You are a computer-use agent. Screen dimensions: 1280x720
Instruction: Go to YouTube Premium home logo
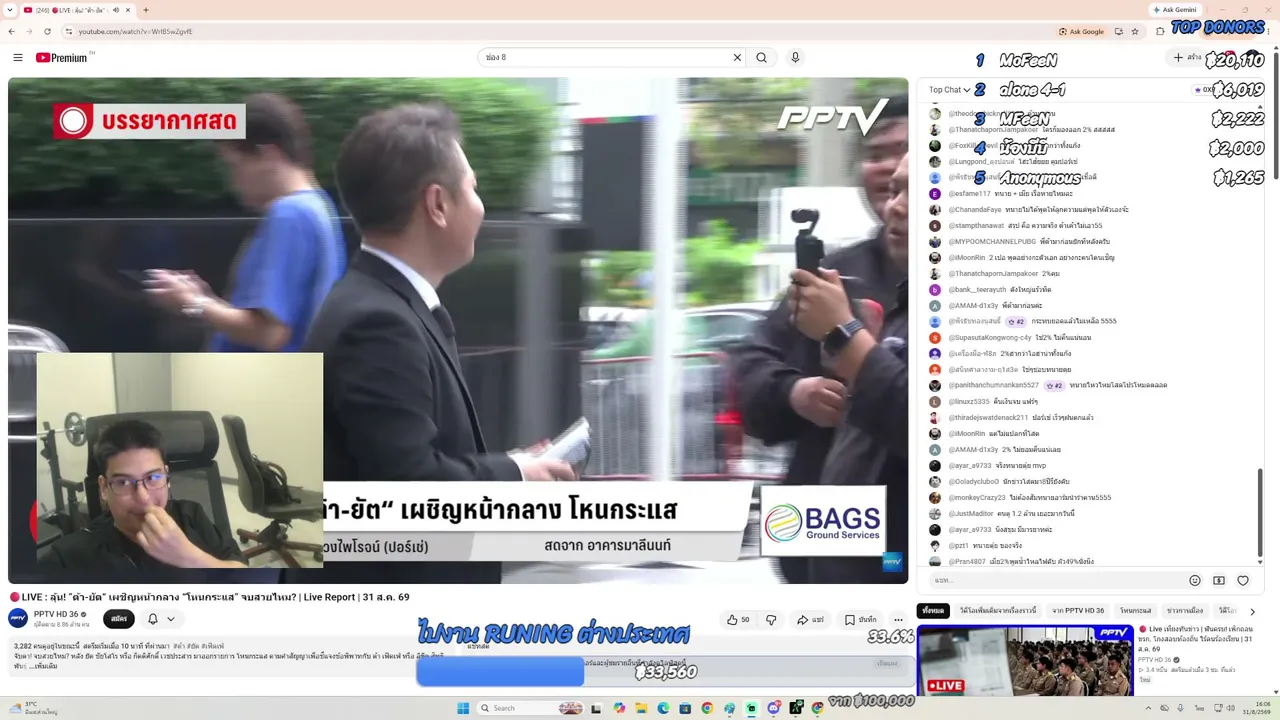[62, 58]
